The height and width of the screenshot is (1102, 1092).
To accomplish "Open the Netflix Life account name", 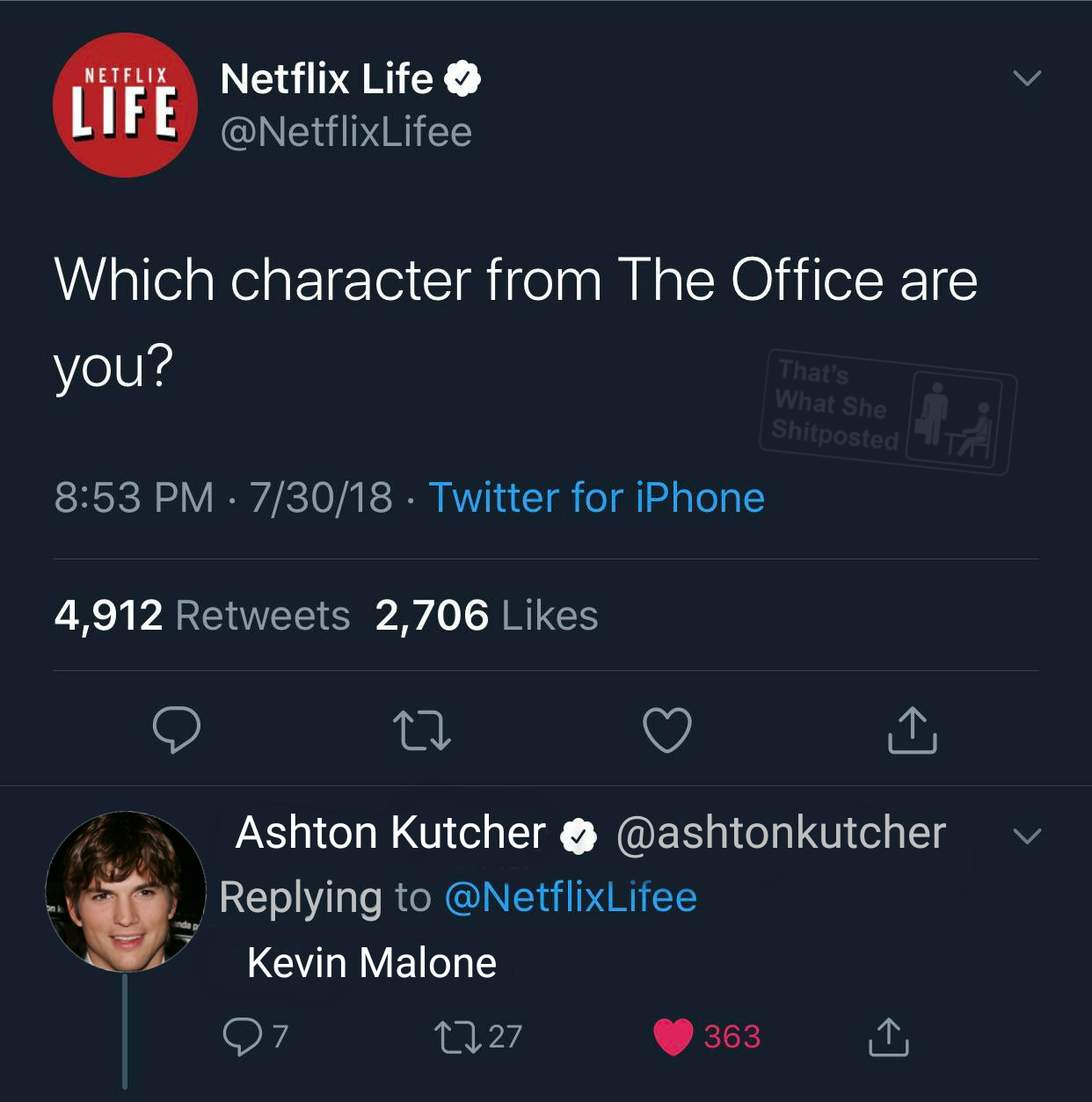I will click(327, 79).
